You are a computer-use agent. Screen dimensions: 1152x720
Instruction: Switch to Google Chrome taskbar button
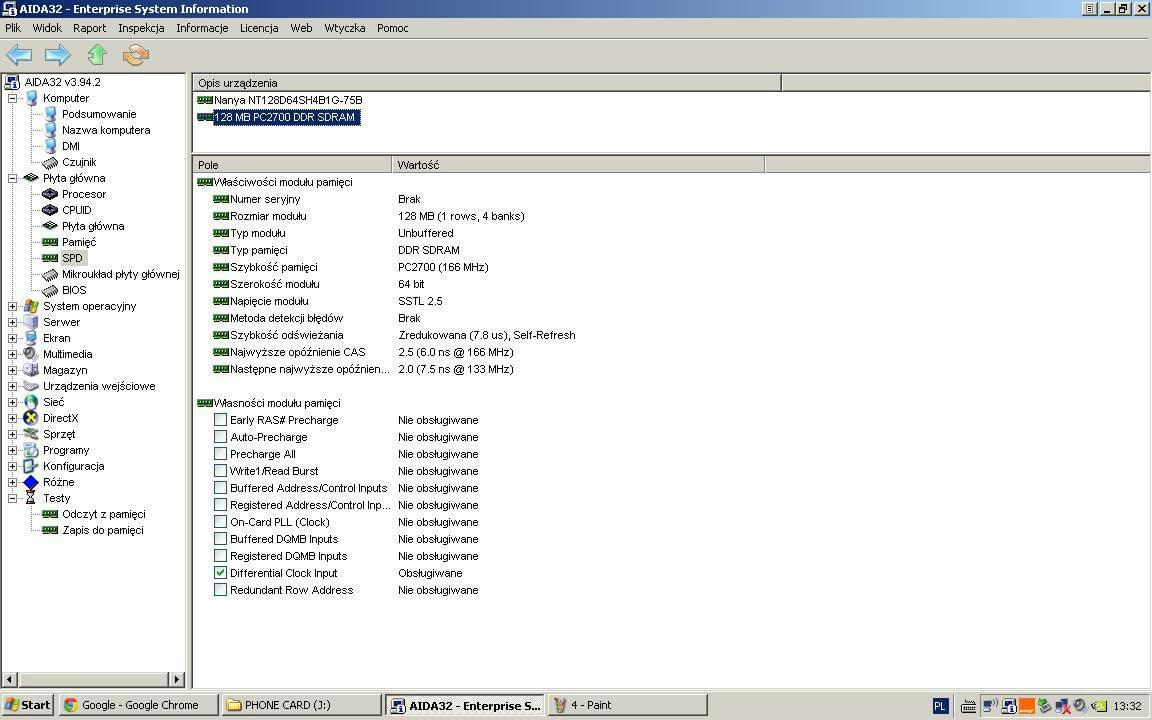click(139, 705)
